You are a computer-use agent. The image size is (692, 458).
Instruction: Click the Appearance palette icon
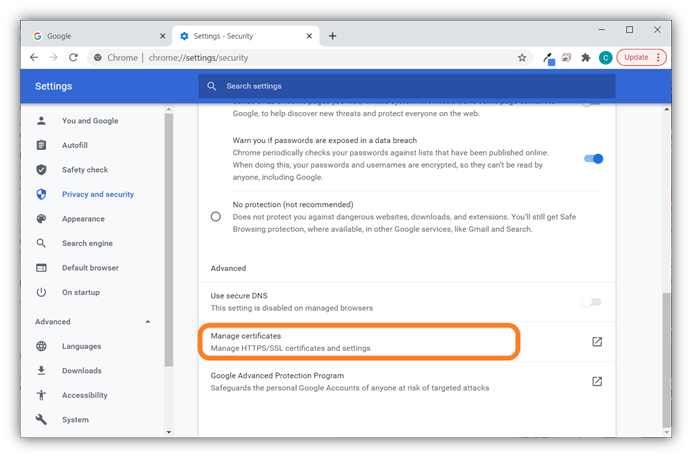(41, 218)
